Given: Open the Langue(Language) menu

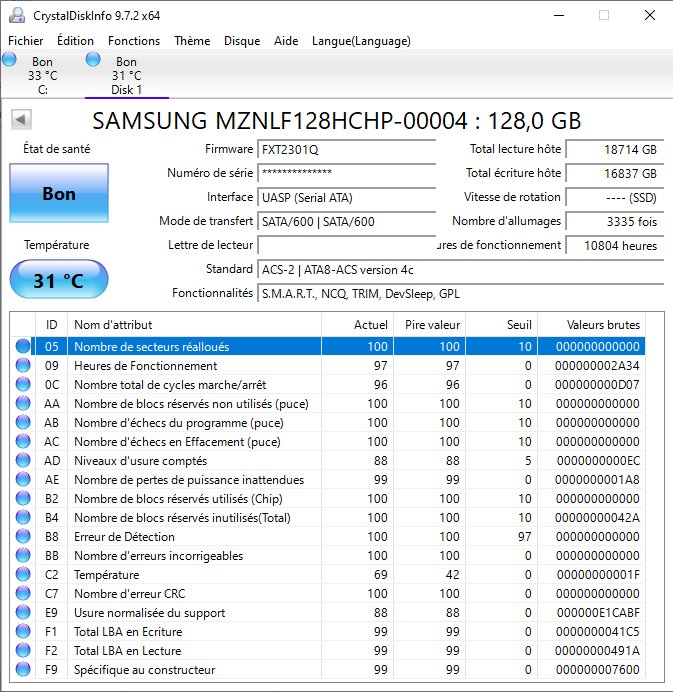Looking at the screenshot, I should tap(361, 41).
